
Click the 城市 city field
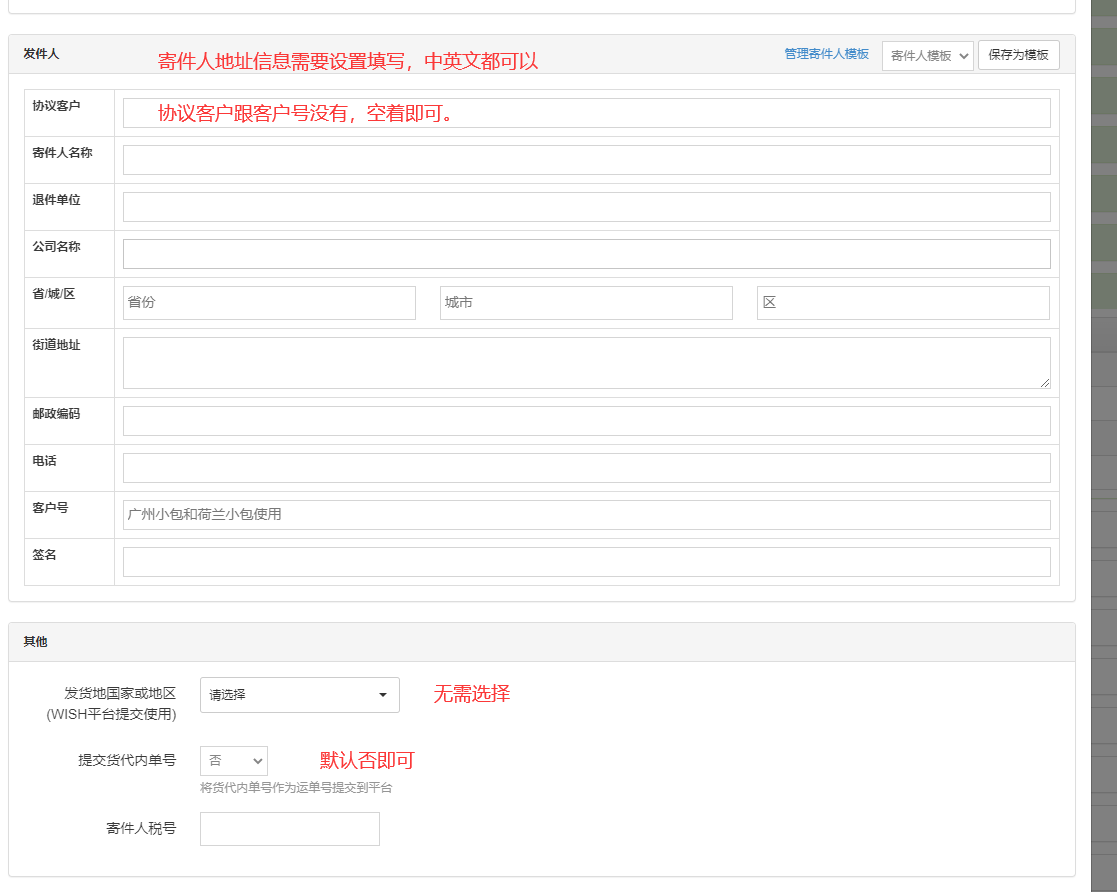(586, 303)
